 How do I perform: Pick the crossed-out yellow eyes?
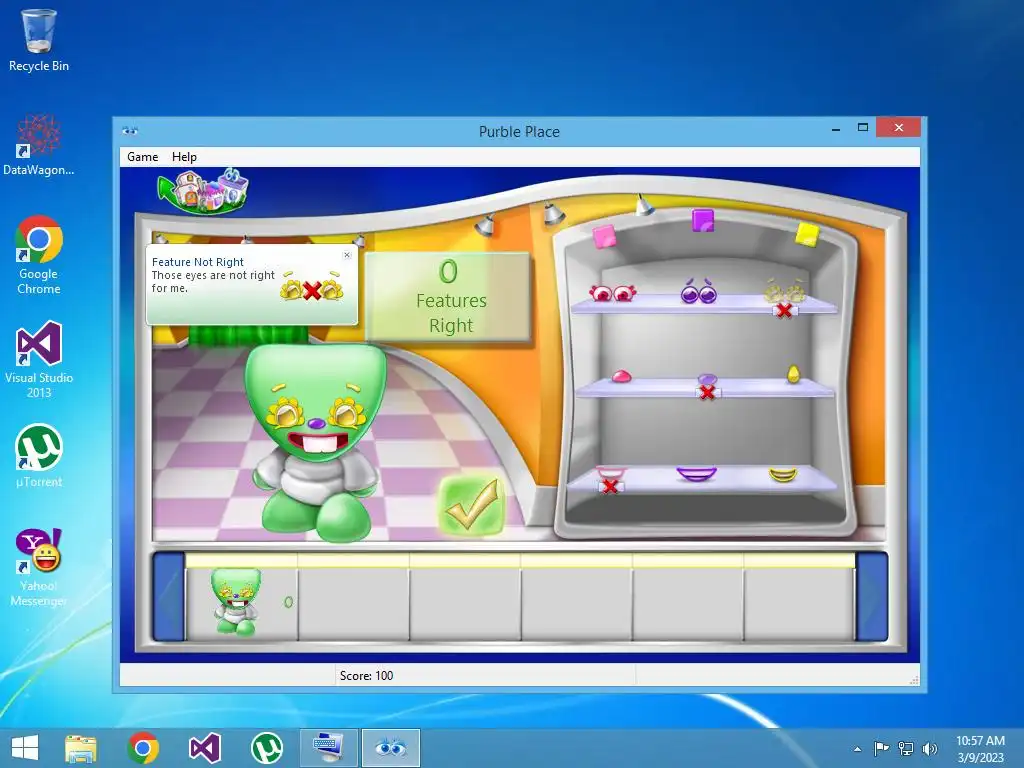pos(785,295)
